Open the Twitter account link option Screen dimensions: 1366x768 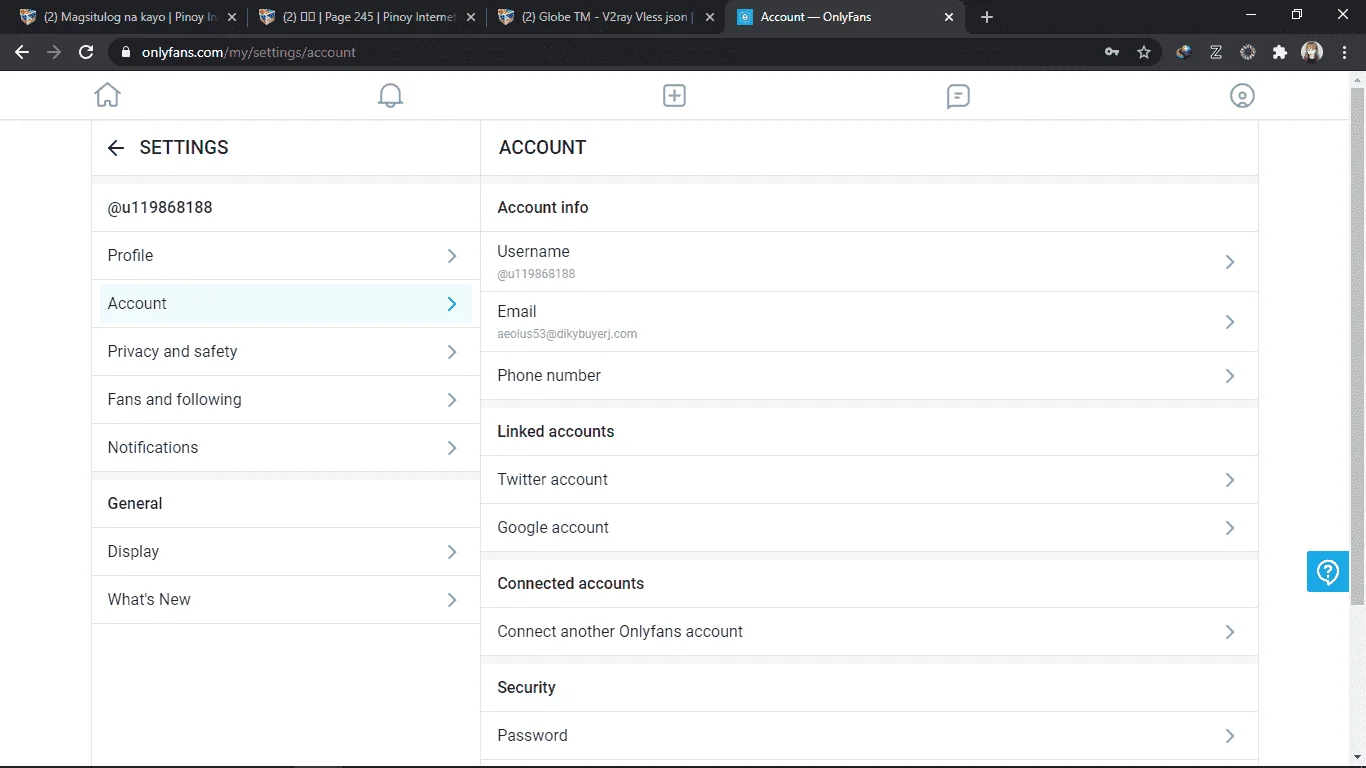[869, 480]
